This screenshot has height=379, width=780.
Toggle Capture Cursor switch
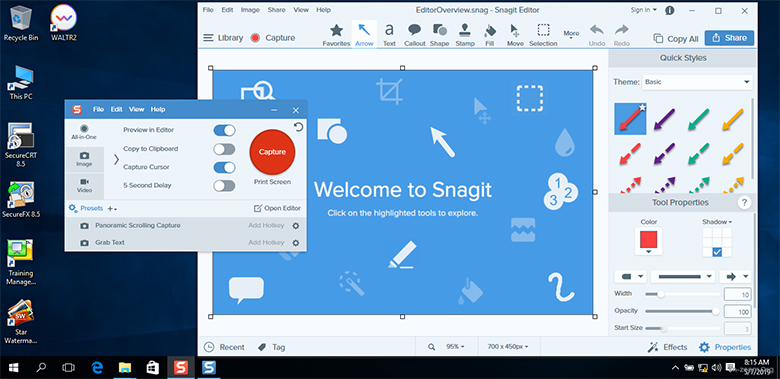224,168
